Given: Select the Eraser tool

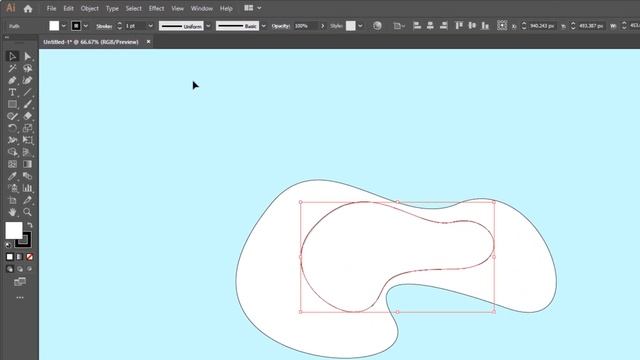Looking at the screenshot, I should click(27, 116).
